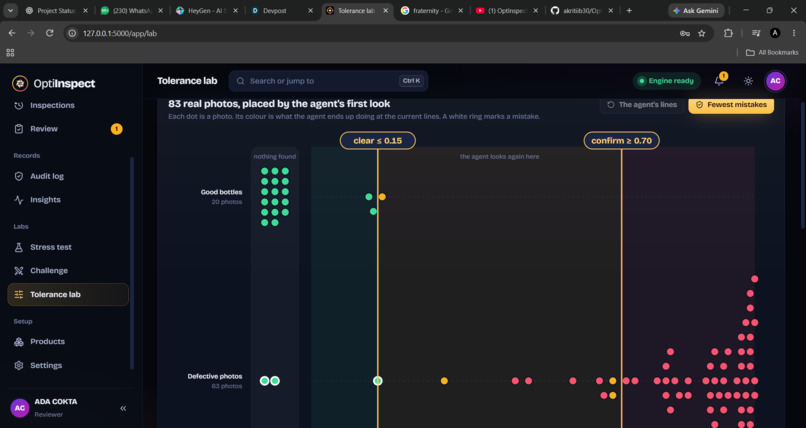The image size is (806, 428).
Task: Toggle light/dark theme sun icon
Action: pyautogui.click(x=748, y=81)
